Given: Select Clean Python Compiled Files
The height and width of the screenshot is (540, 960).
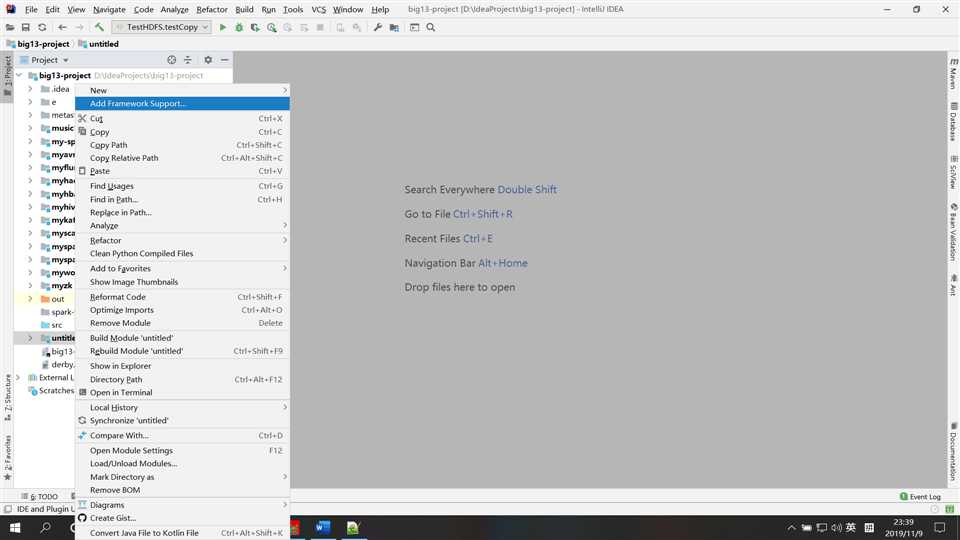Looking at the screenshot, I should tap(182, 253).
